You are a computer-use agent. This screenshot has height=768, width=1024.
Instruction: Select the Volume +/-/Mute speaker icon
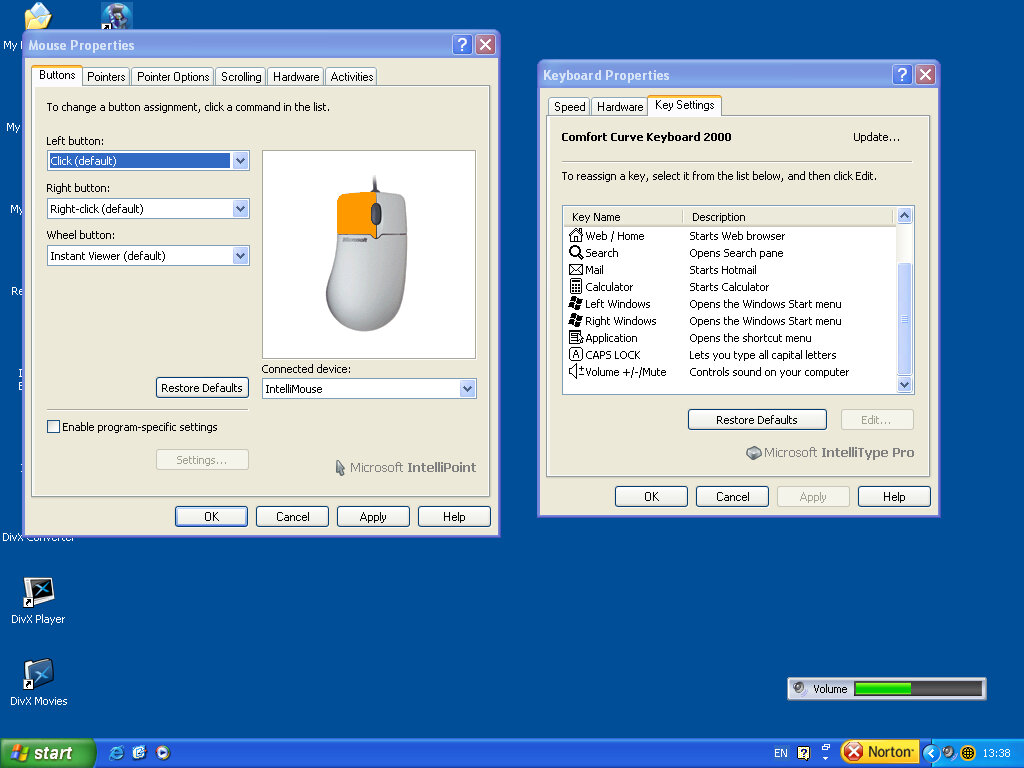[575, 372]
